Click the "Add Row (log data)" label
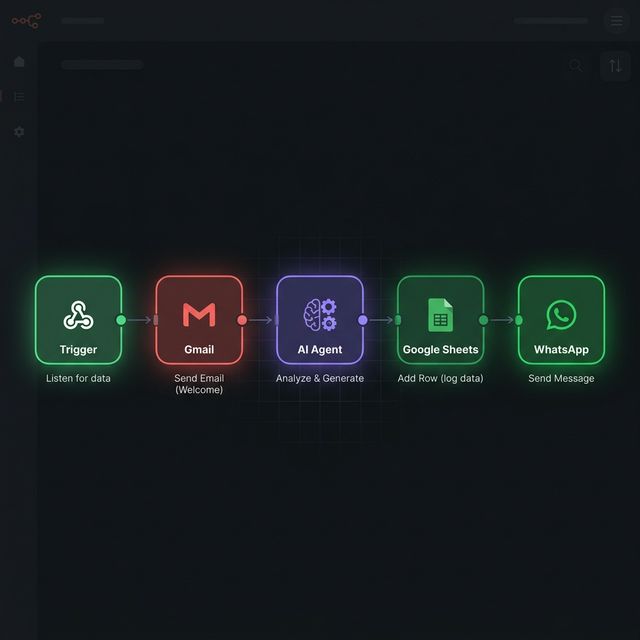 440,378
